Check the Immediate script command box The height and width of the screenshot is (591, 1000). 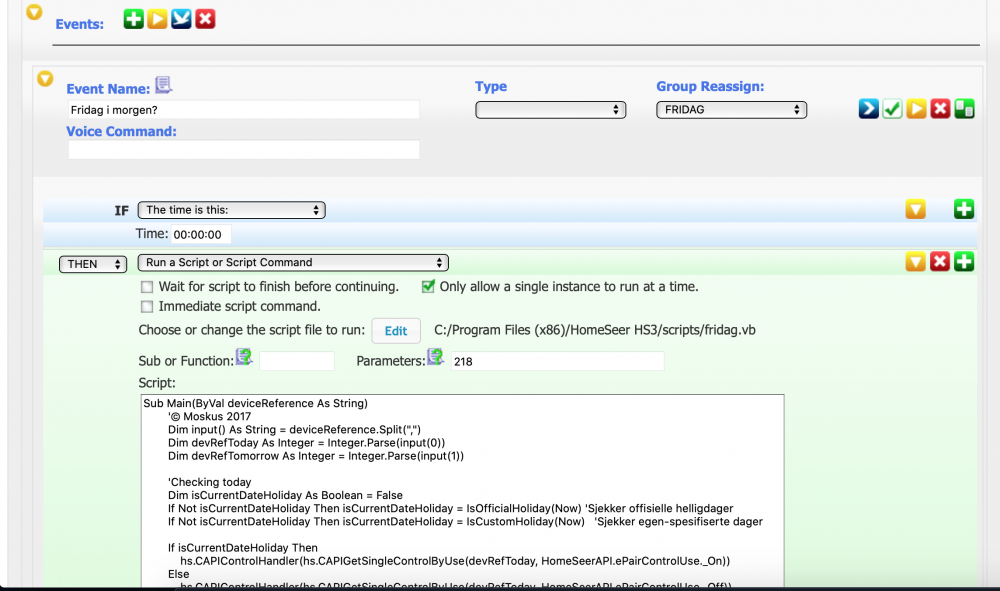(x=148, y=307)
